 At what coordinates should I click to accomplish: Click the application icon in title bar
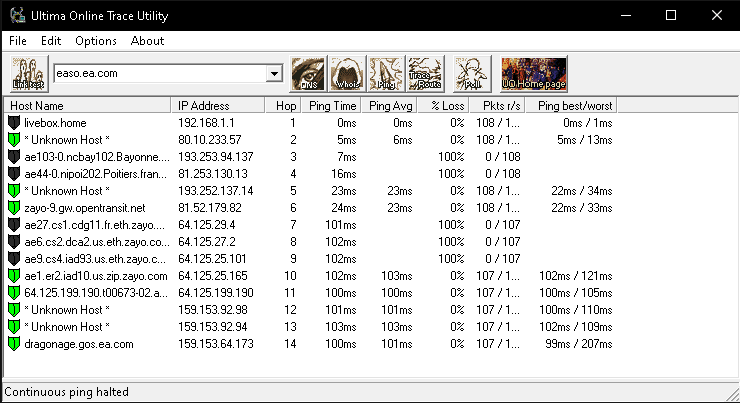pos(17,15)
